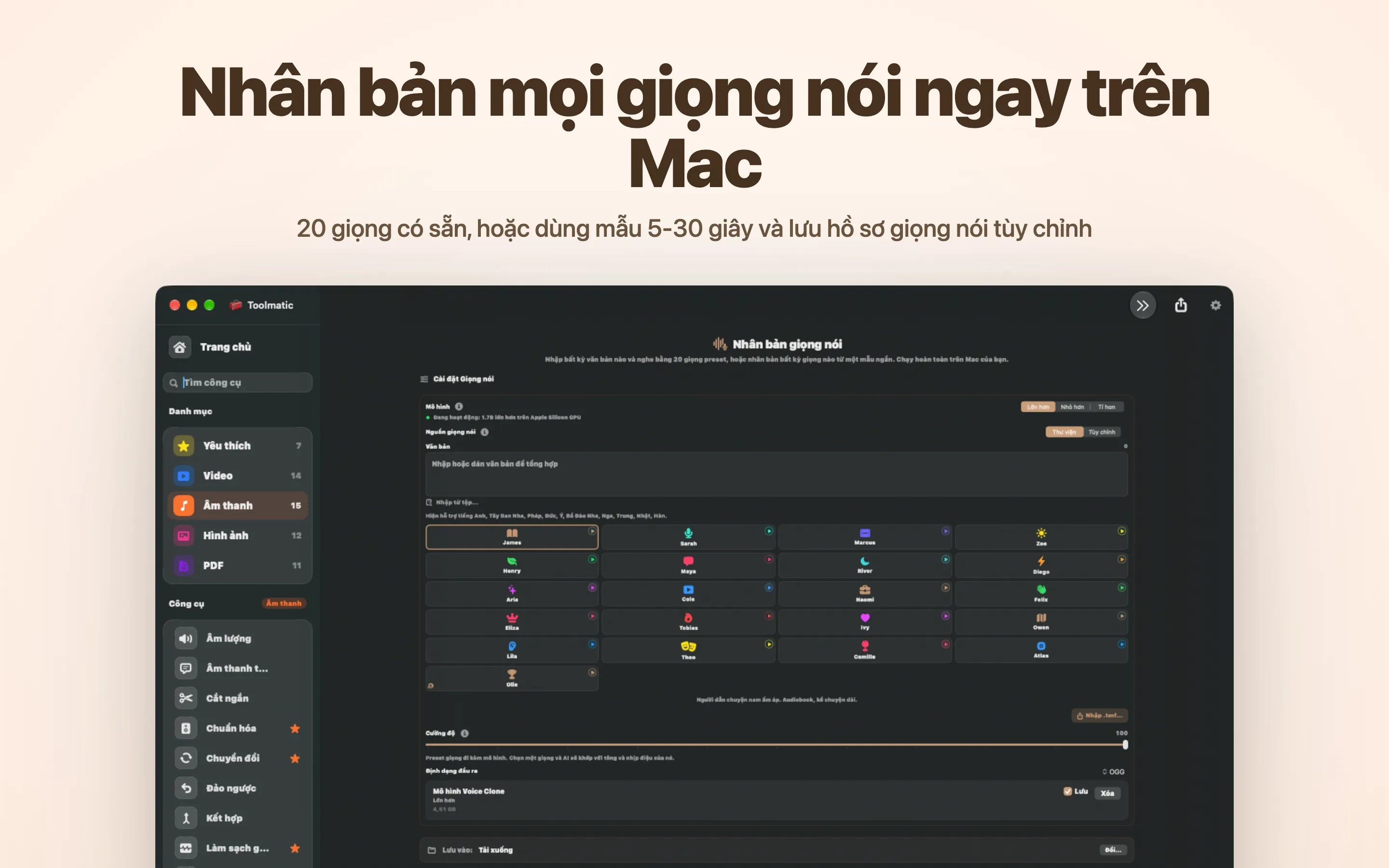Click the Nhập từ tệp... link
The height and width of the screenshot is (868, 1389).
click(452, 502)
